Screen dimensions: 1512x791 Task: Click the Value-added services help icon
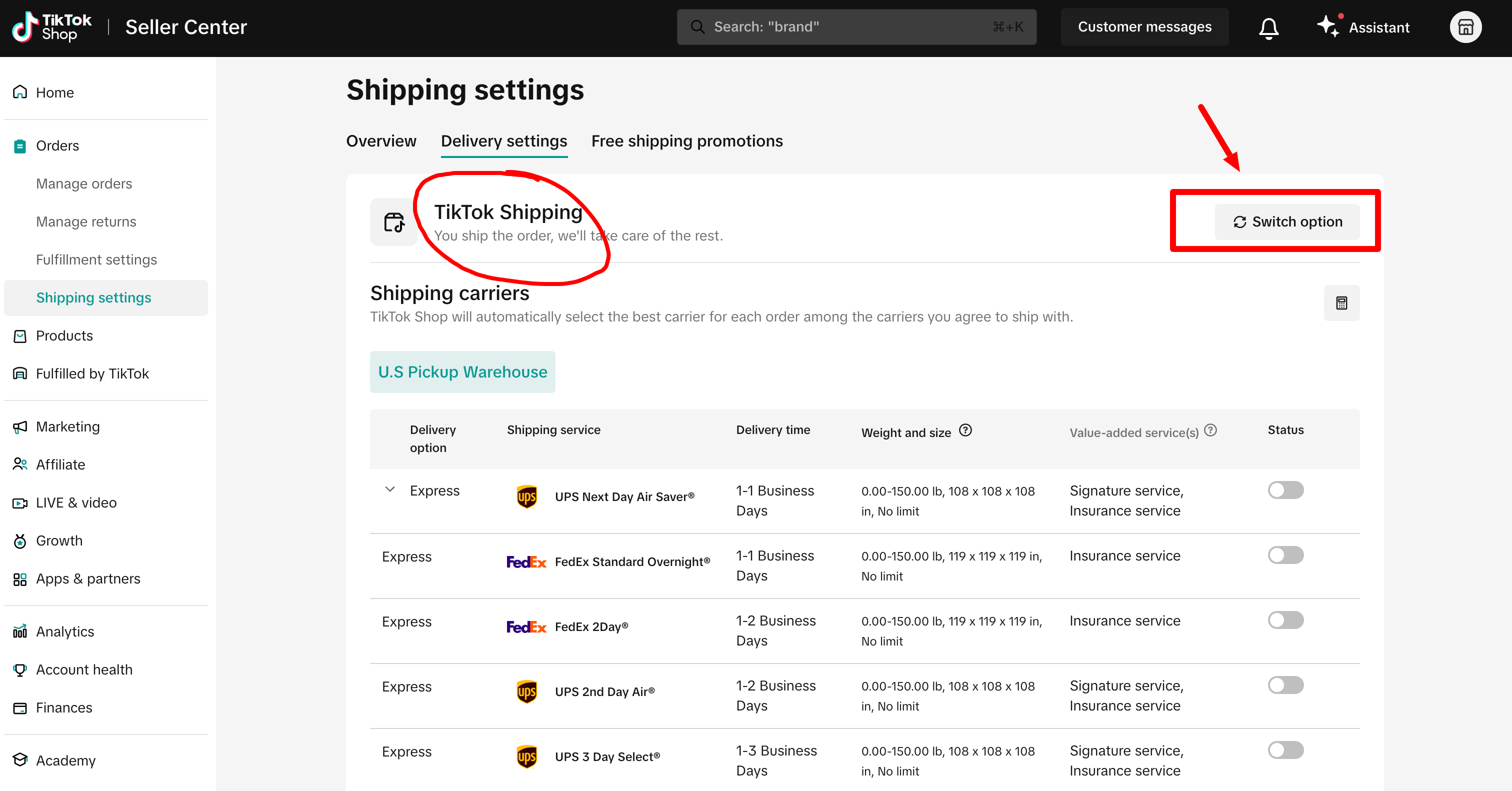(1209, 430)
